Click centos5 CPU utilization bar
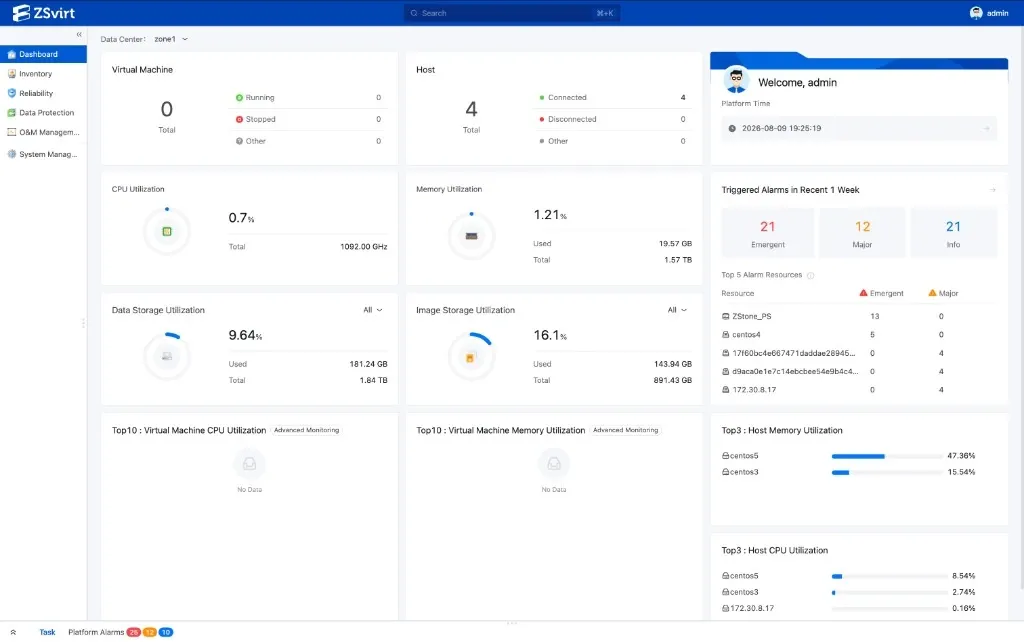This screenshot has width=1024, height=642. (889, 576)
